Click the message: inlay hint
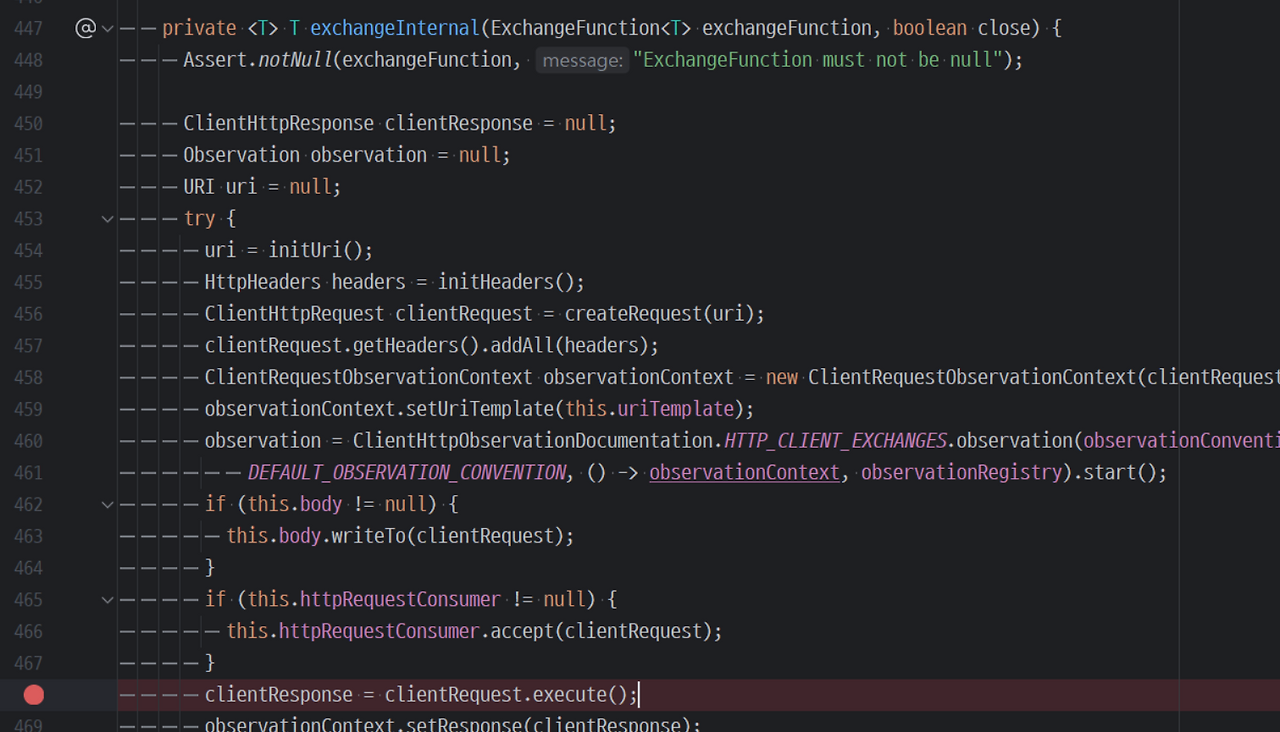Viewport: 1280px width, 732px height. (580, 60)
